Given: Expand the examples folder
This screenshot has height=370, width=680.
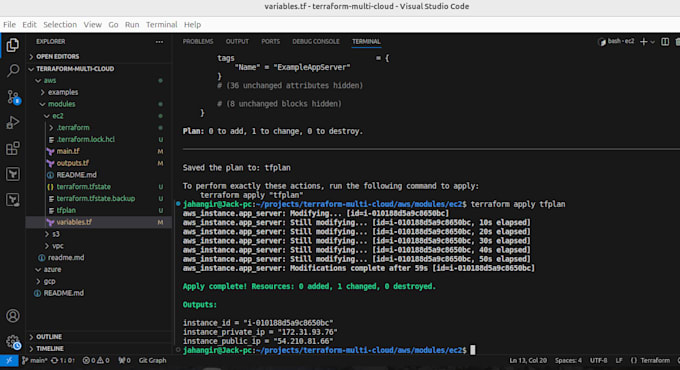Looking at the screenshot, I should tap(63, 92).
